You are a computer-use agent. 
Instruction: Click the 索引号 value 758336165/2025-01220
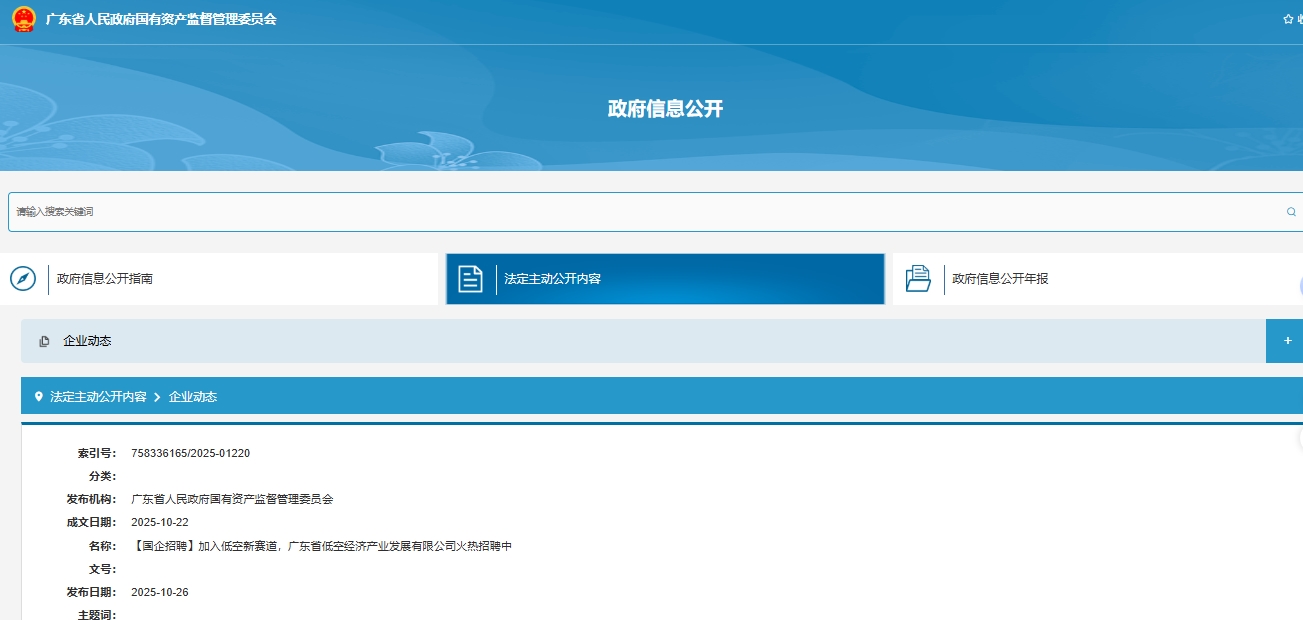(x=191, y=452)
